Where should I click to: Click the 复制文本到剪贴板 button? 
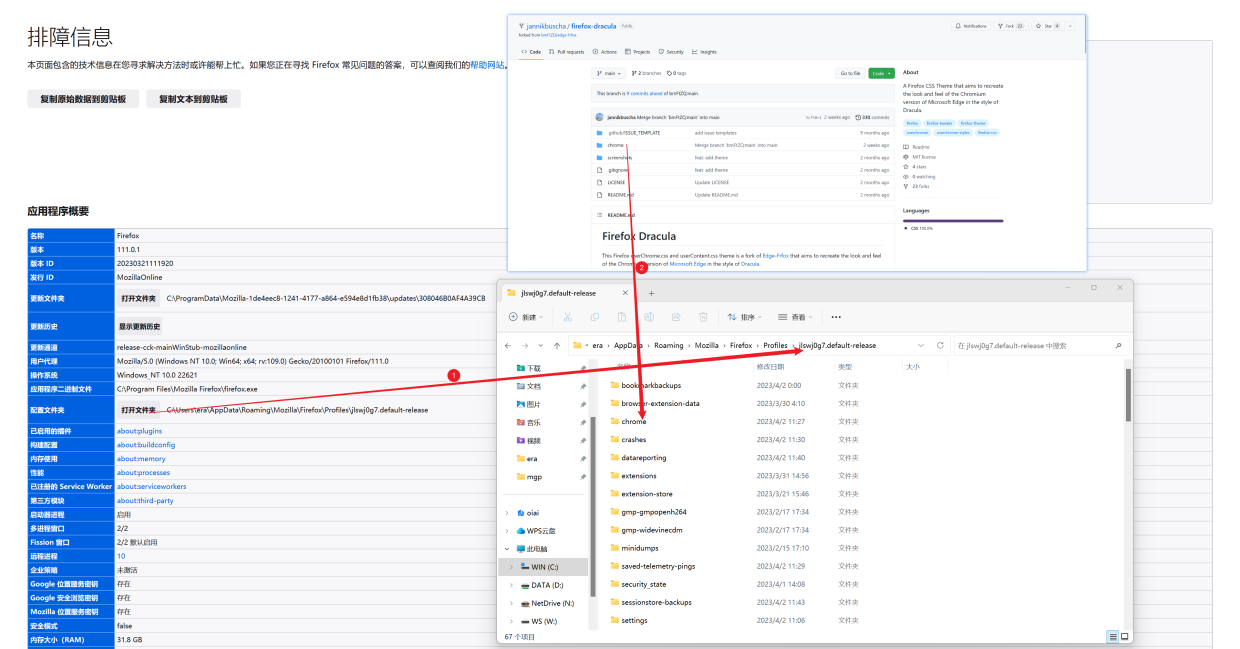tap(193, 99)
